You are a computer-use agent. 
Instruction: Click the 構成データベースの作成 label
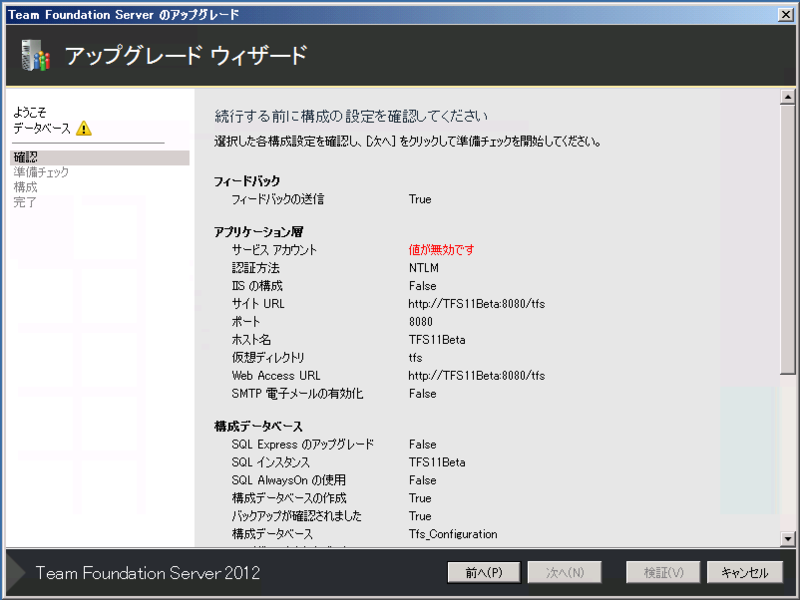(x=289, y=498)
